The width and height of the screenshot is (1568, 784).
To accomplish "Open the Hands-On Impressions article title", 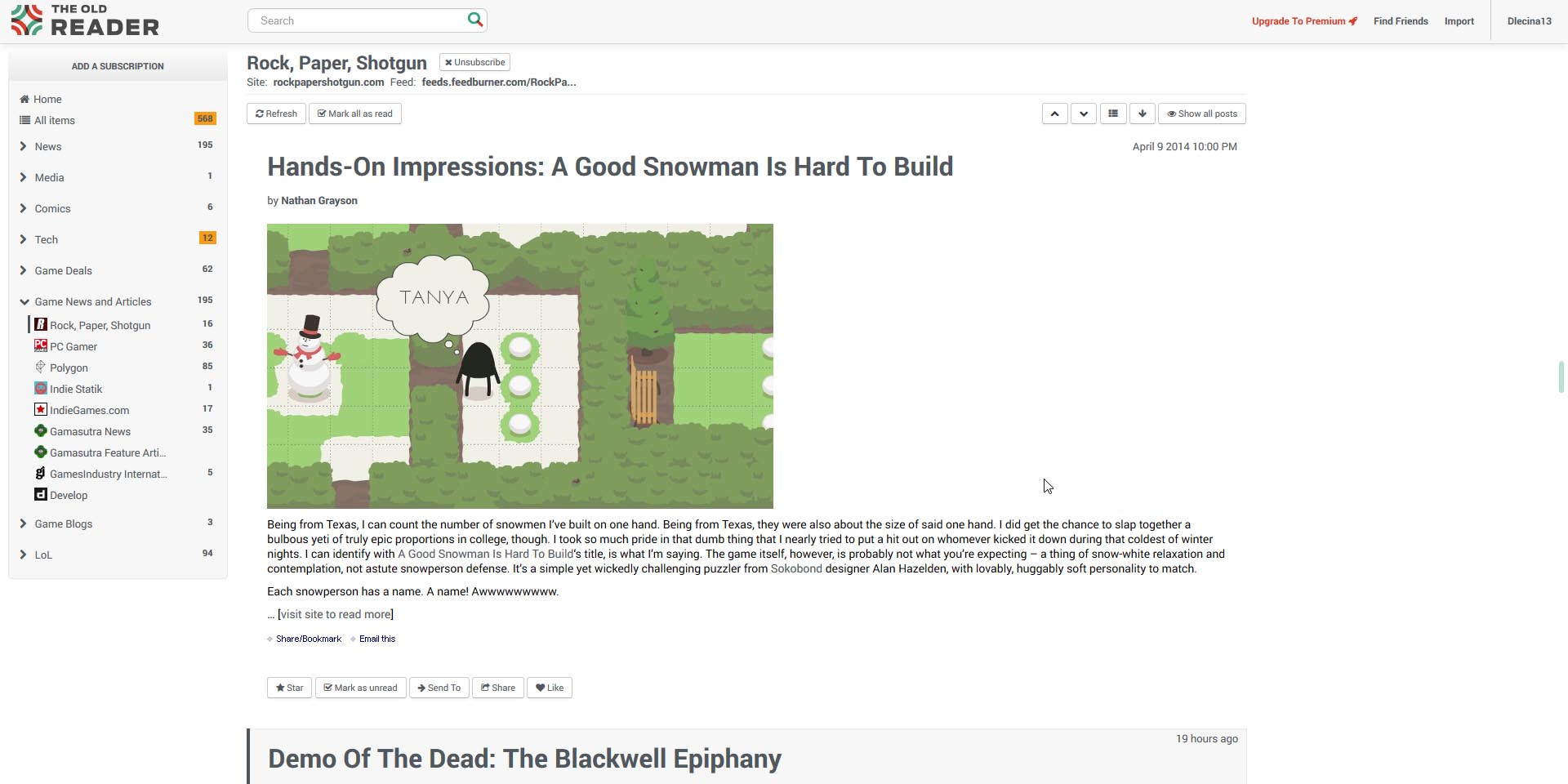I will 610,167.
